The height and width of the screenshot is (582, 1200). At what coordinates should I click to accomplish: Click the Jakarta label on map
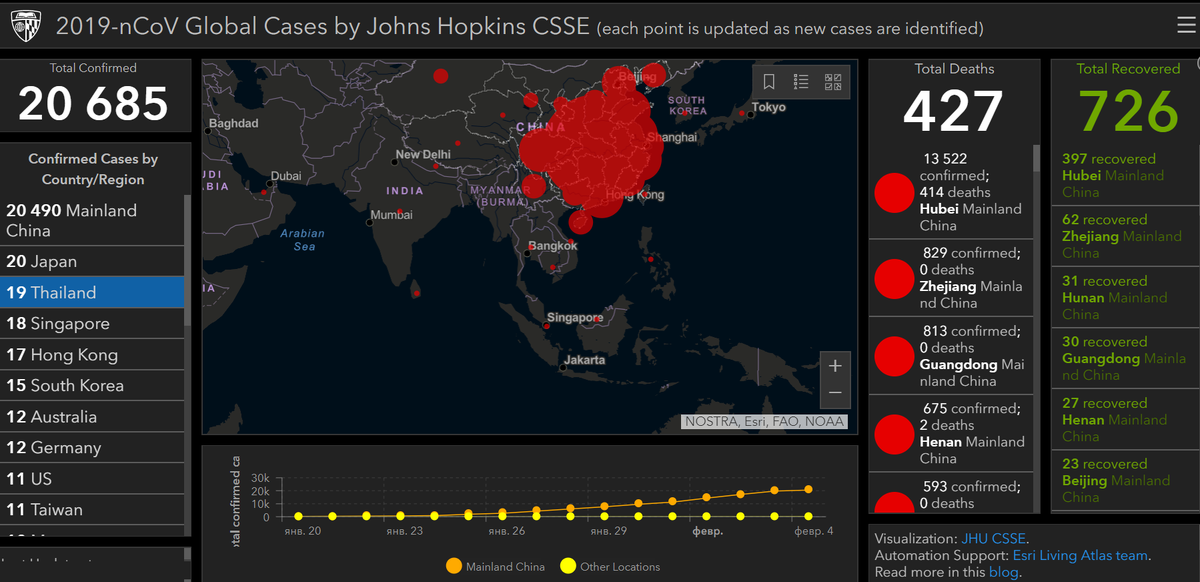584,360
